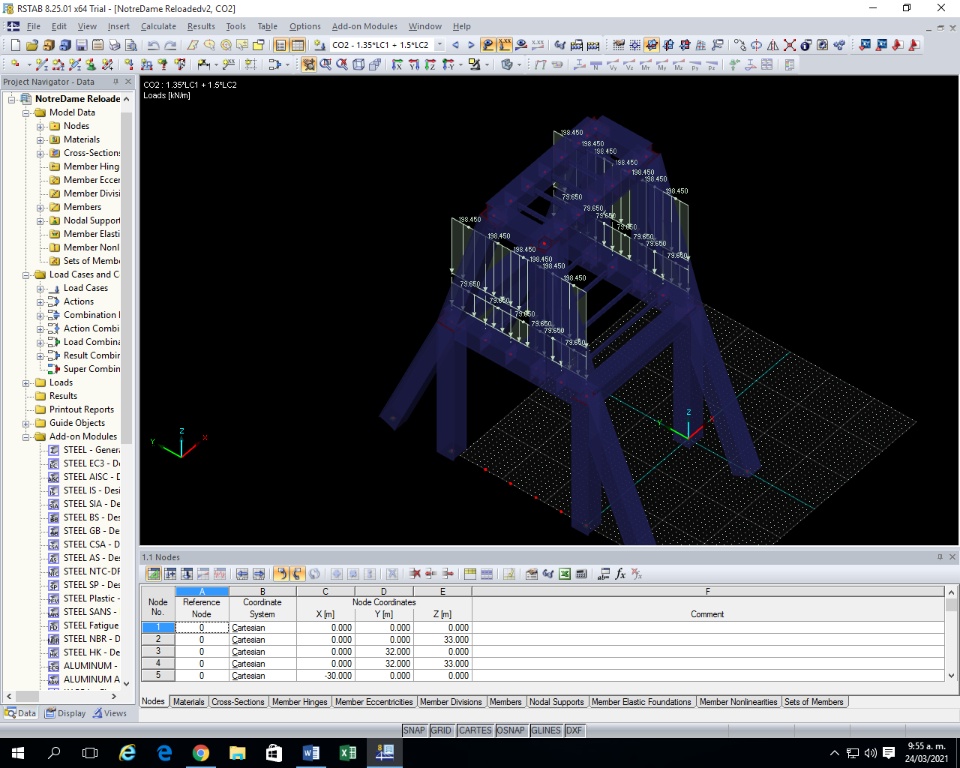Collapse the Model Data tree node
The image size is (960, 768).
pos(26,113)
